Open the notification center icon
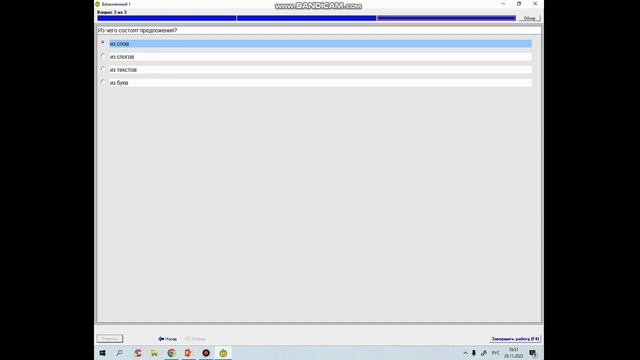 (533, 353)
